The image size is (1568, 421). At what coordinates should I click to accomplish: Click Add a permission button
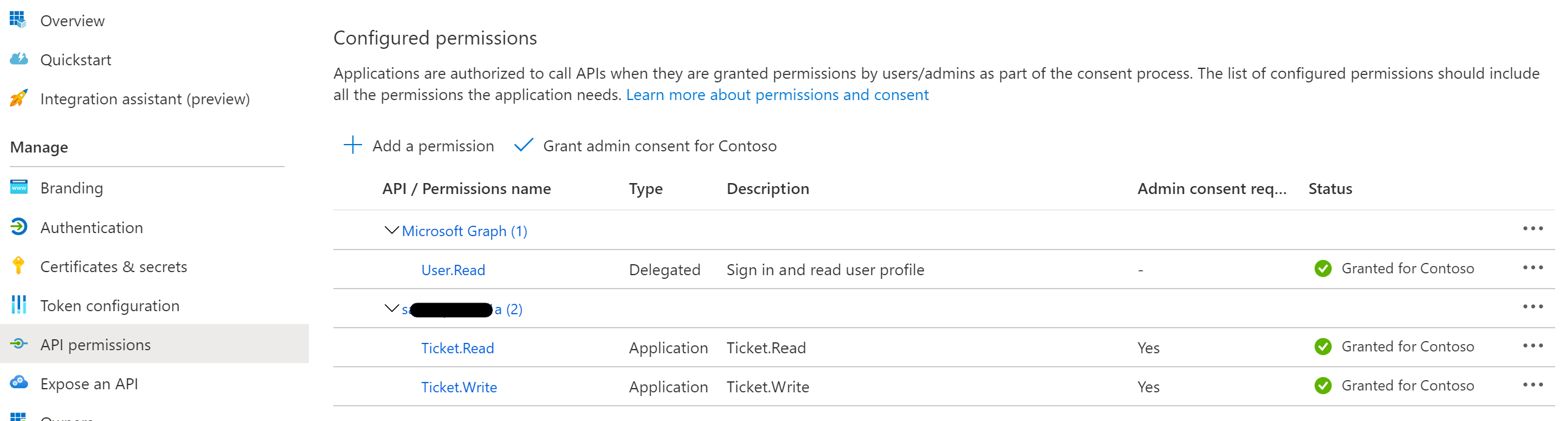tap(419, 146)
